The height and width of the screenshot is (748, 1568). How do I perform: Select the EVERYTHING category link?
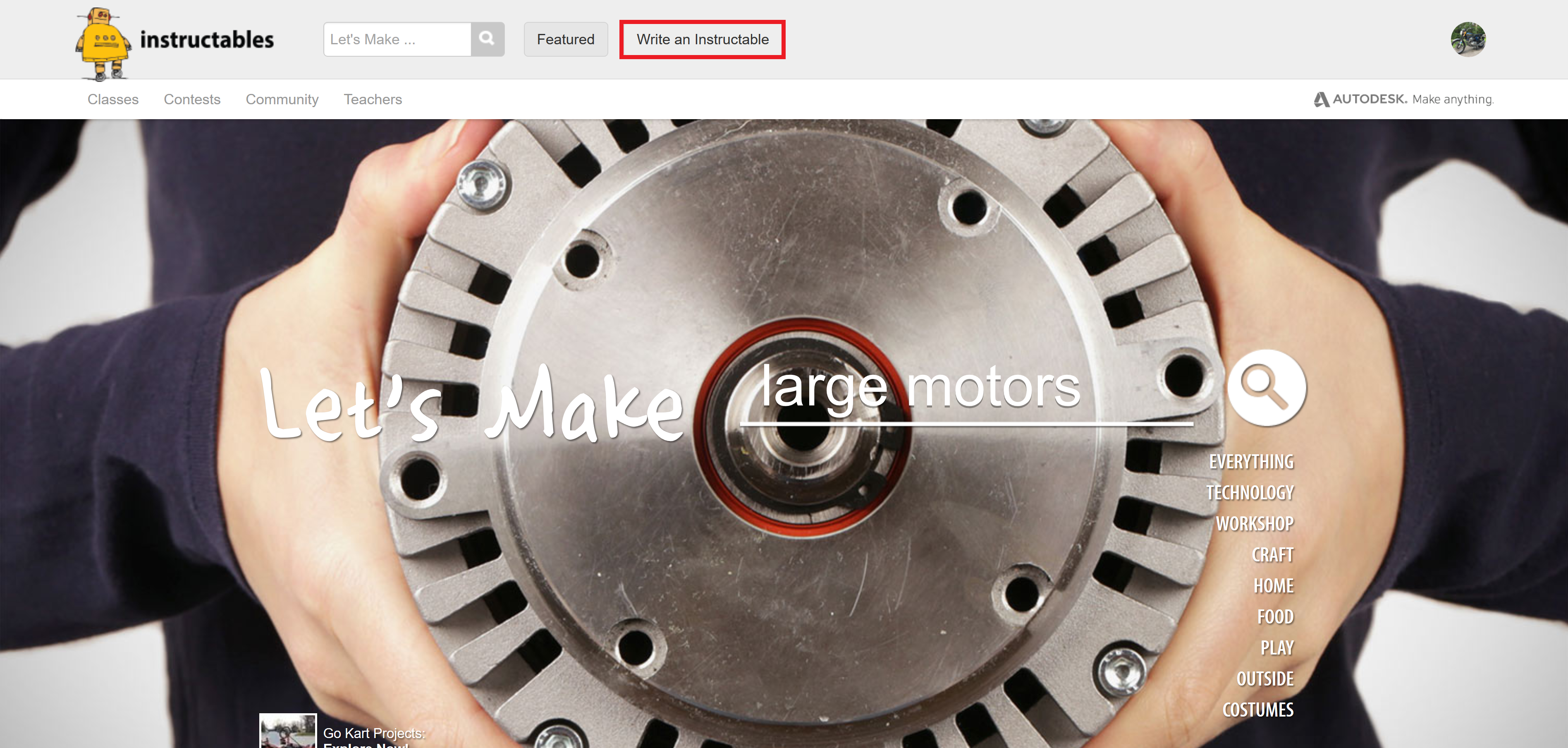pos(1251,462)
